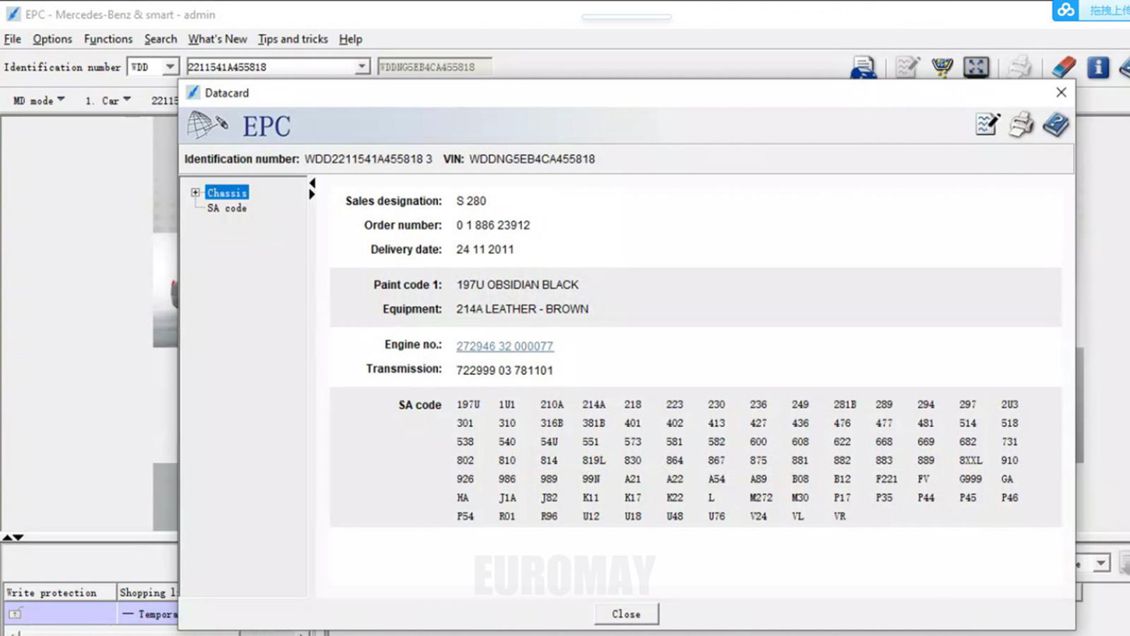Print the datacard with the printer icon
Viewport: 1130px width, 636px height.
[x=1021, y=125]
